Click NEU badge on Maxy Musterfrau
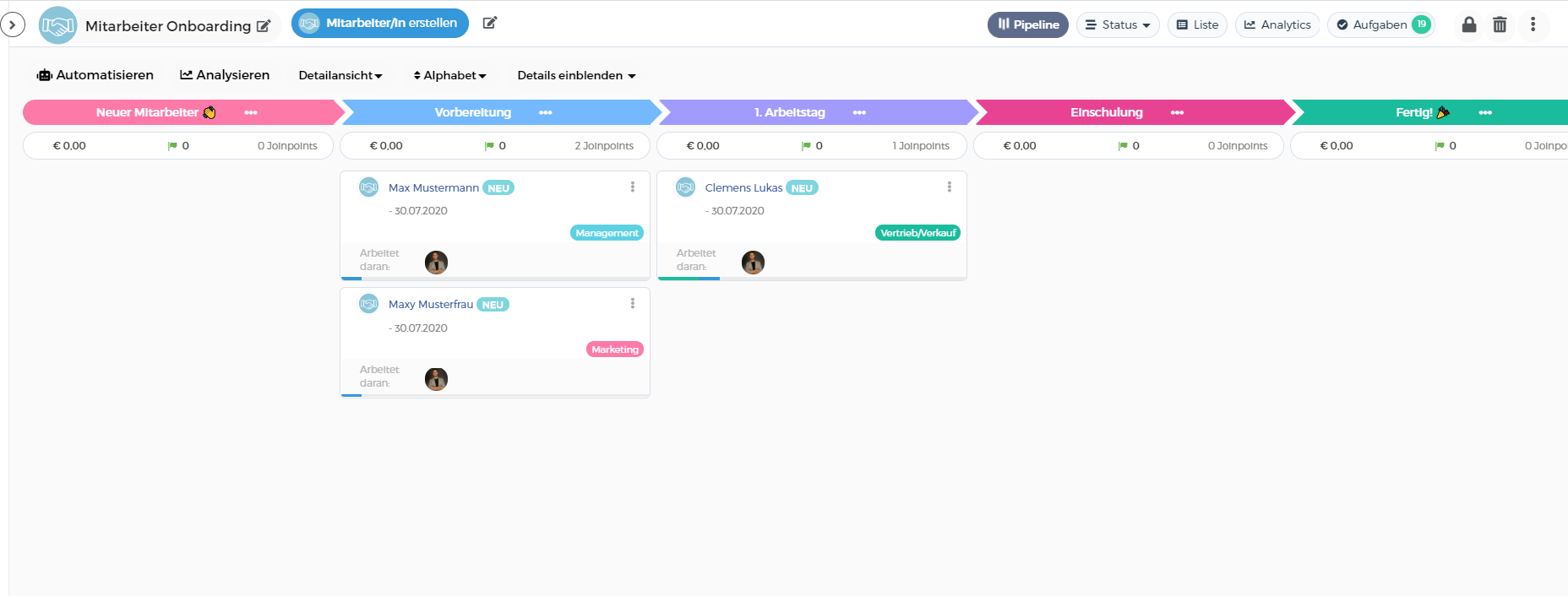Screen dimensions: 1568x596 point(493,305)
